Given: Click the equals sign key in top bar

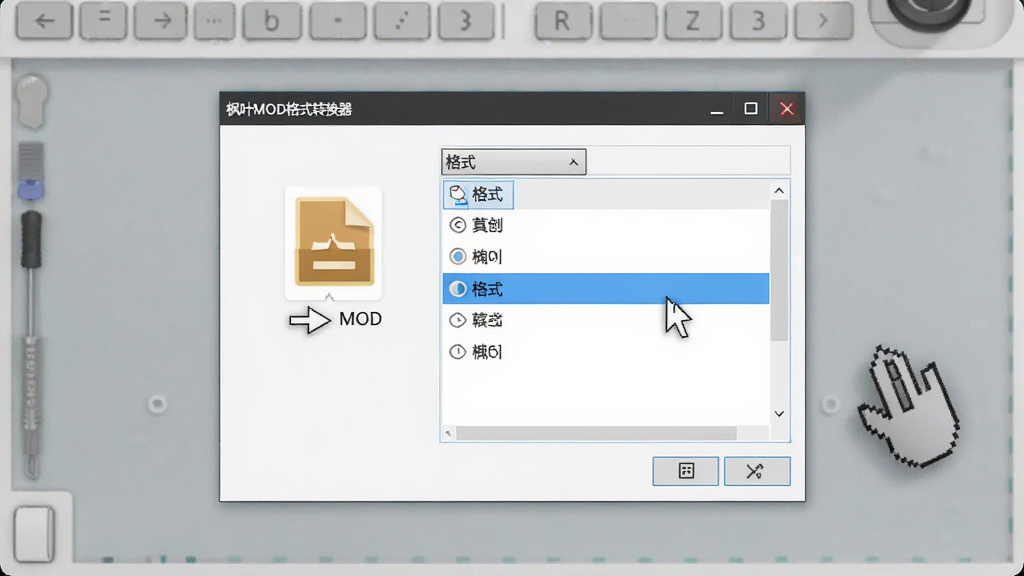Looking at the screenshot, I should point(104,21).
